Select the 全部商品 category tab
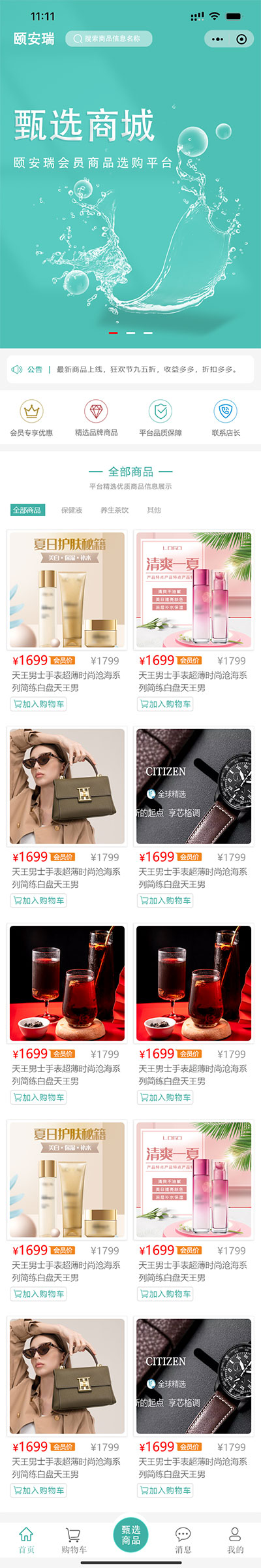Screen dimensions: 261x1568 (x=27, y=510)
